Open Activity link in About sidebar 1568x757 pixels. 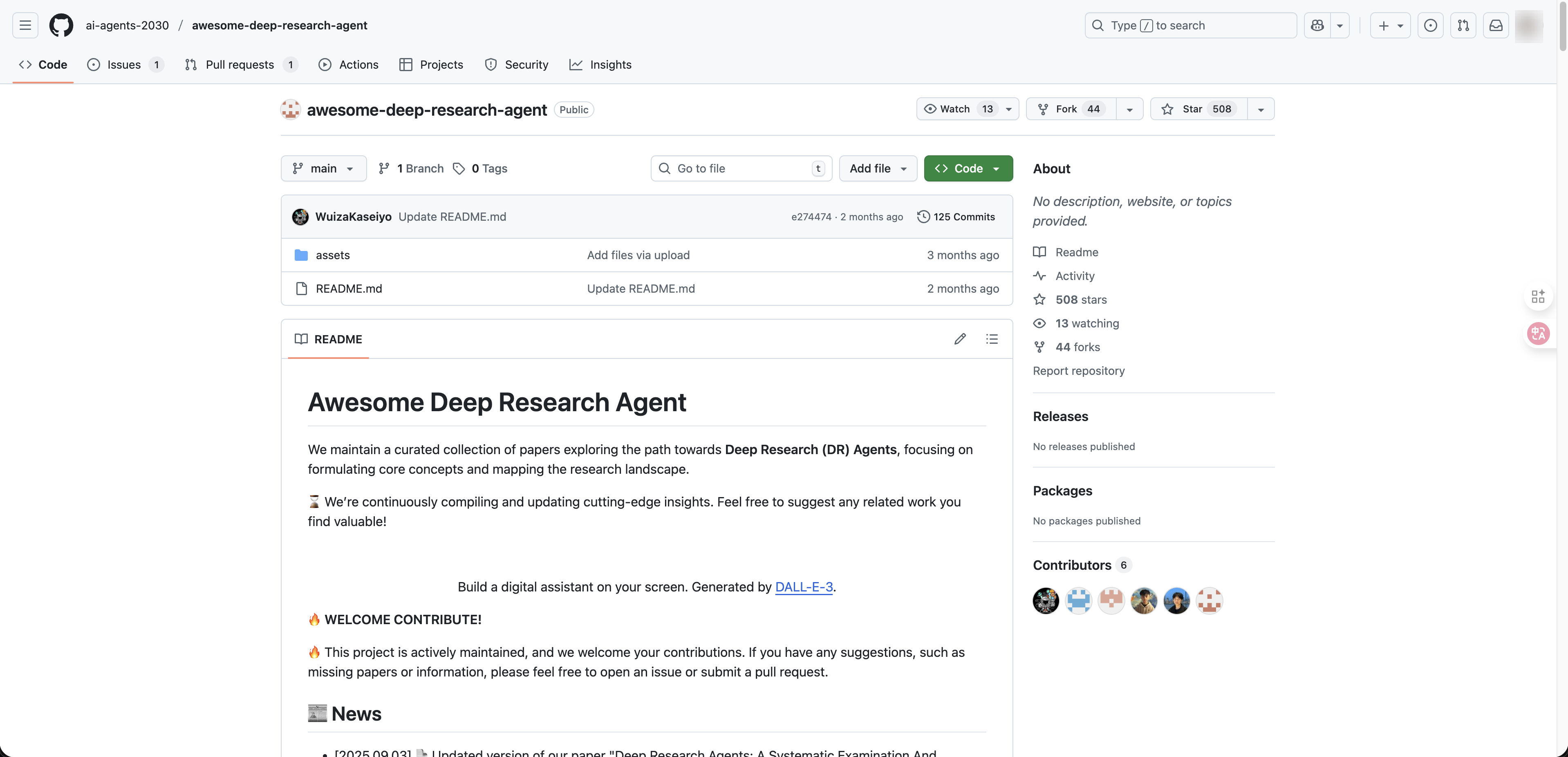(x=1064, y=275)
